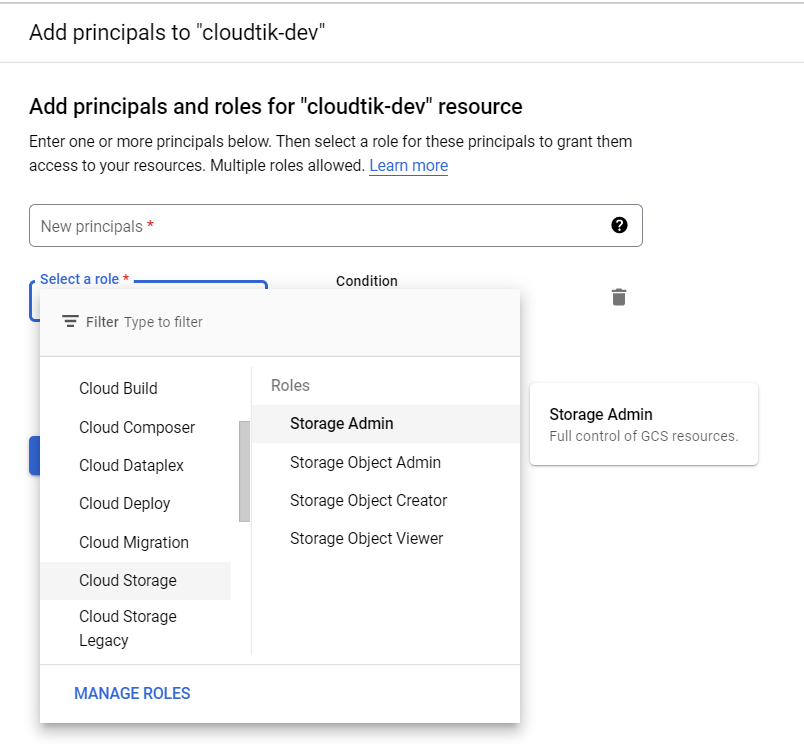Click the help icon in New principals field

[619, 225]
